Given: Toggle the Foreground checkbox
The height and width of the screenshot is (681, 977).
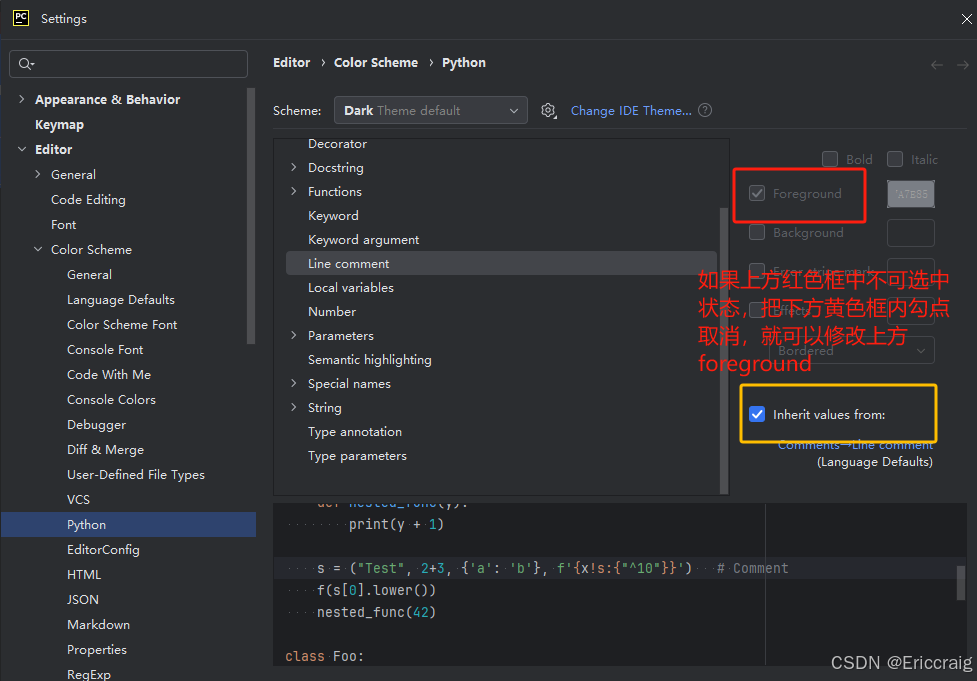Looking at the screenshot, I should pyautogui.click(x=757, y=193).
